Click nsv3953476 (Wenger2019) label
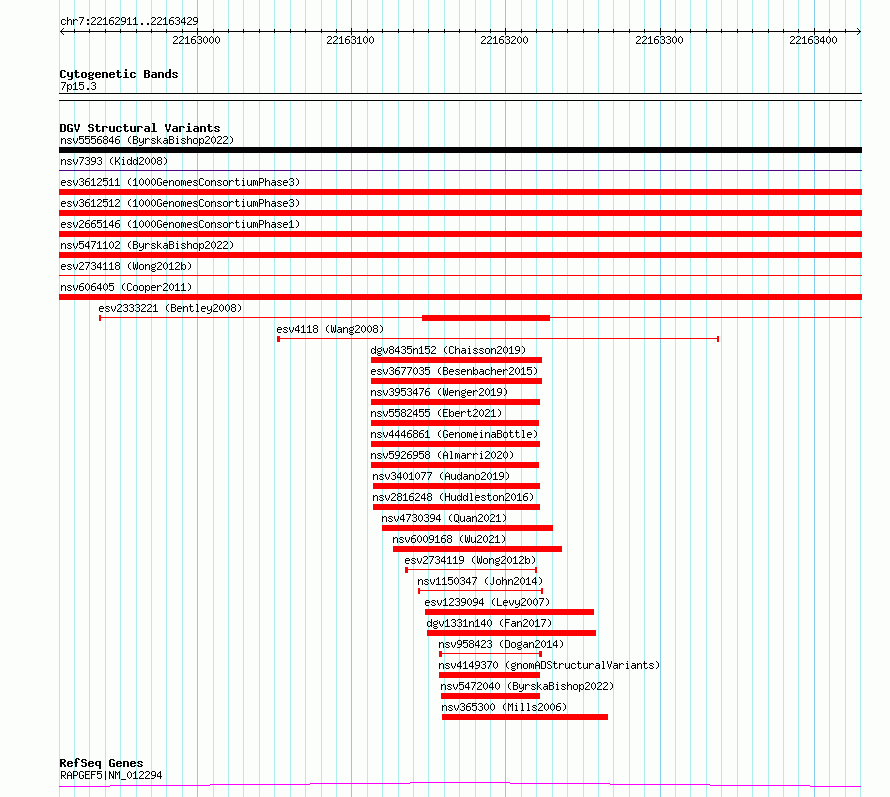This screenshot has width=890, height=797. (x=439, y=392)
